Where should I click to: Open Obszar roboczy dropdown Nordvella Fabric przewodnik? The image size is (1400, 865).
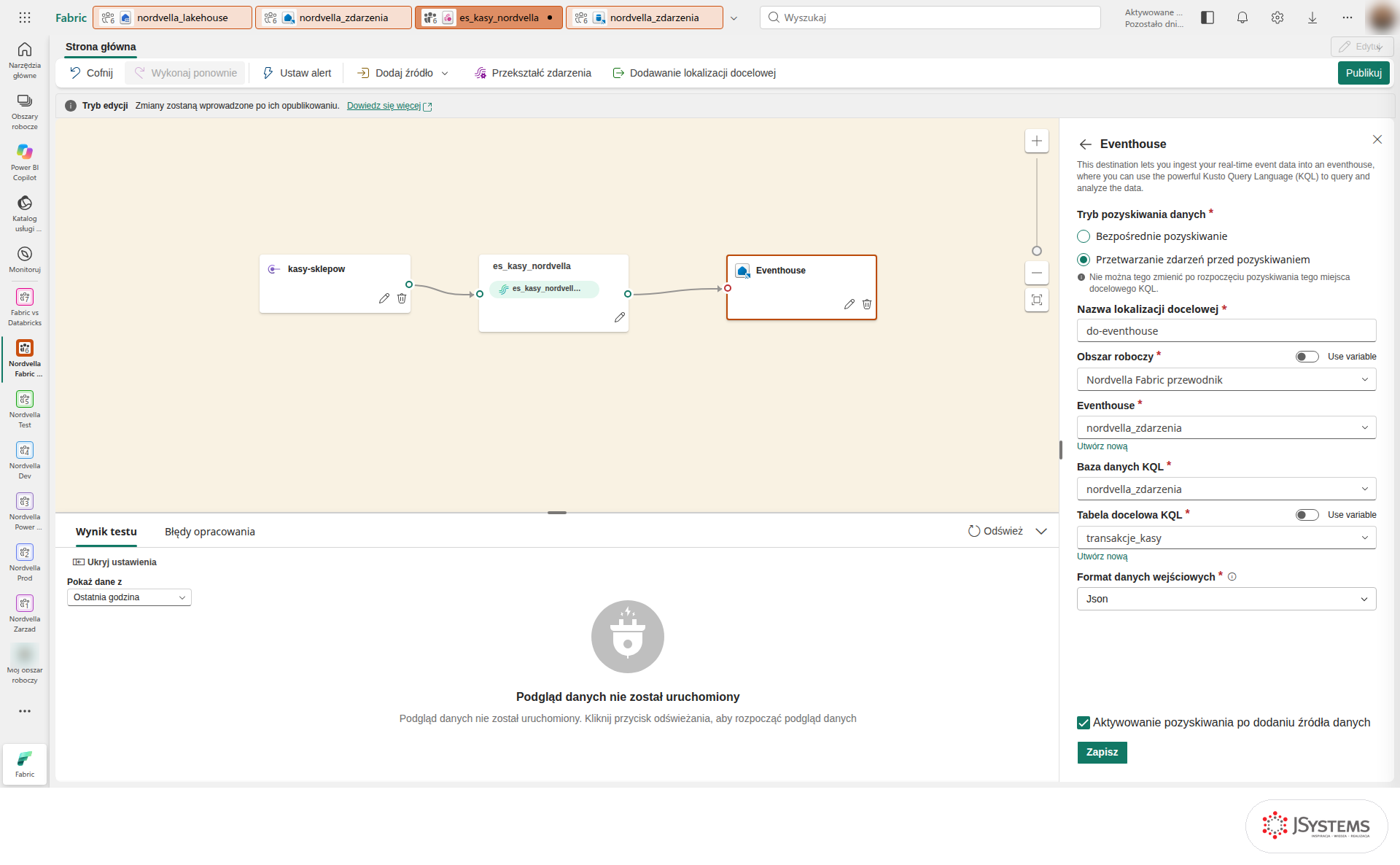point(1226,380)
